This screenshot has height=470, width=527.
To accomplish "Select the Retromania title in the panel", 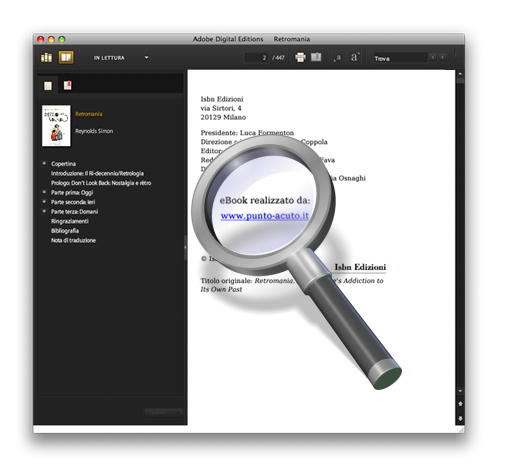I will click(89, 114).
